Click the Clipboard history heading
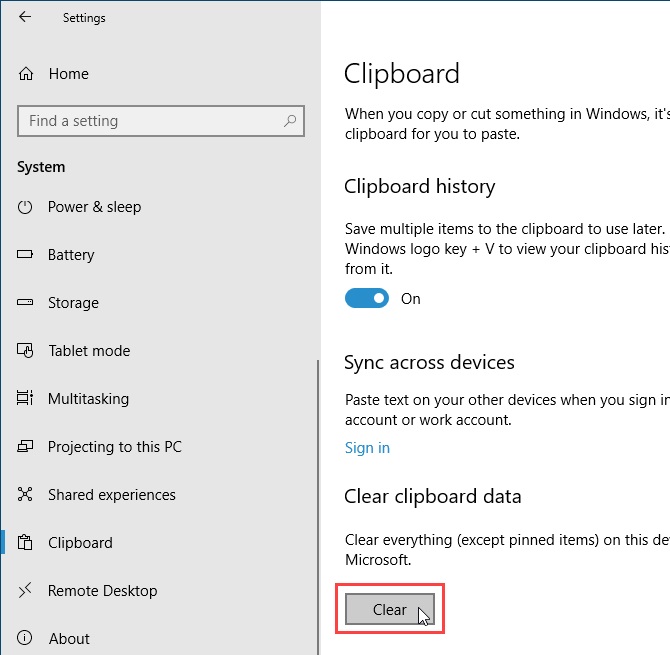Viewport: 670px width, 655px height. click(419, 186)
